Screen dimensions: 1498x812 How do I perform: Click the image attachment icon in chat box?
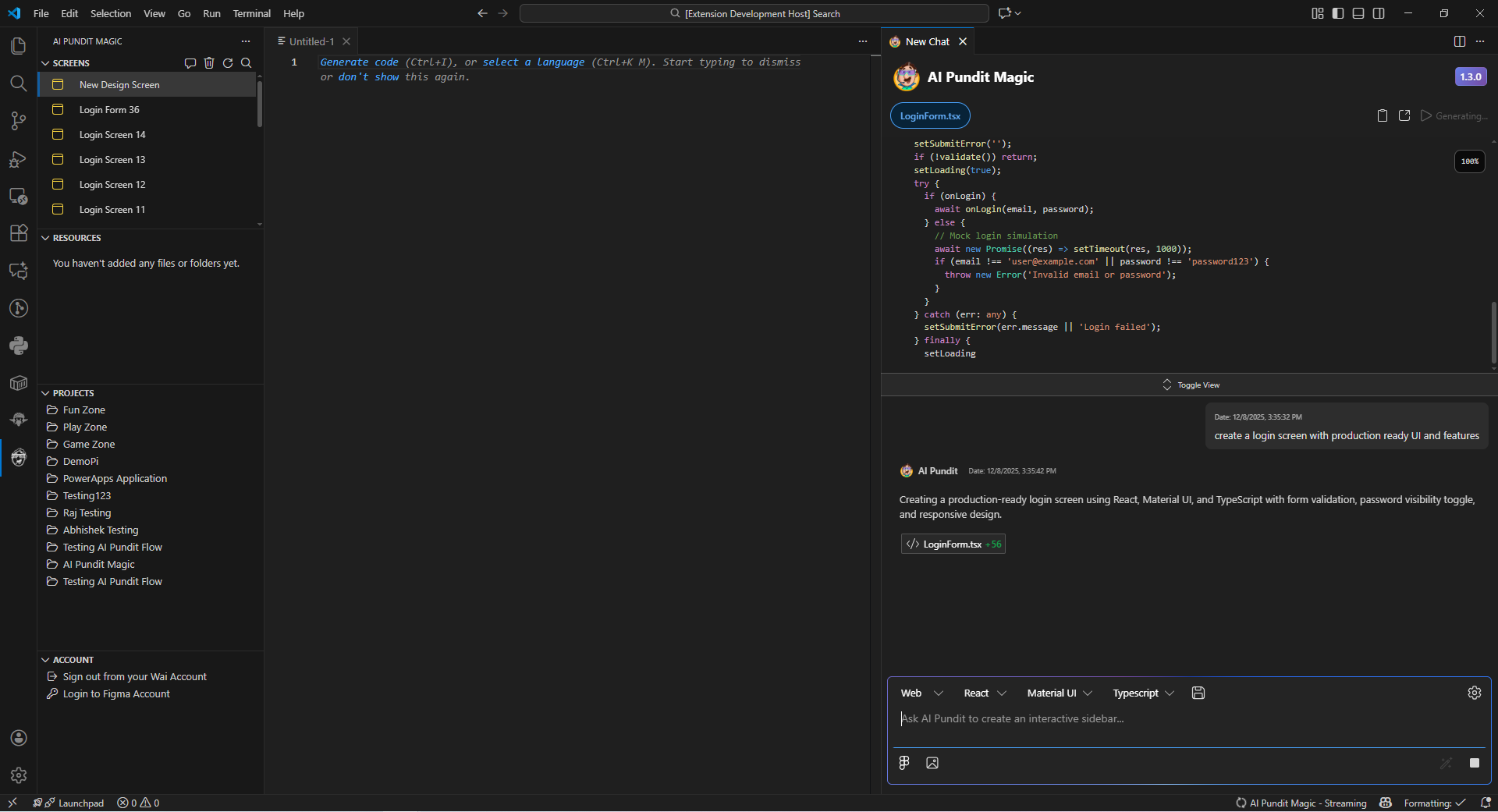point(932,763)
